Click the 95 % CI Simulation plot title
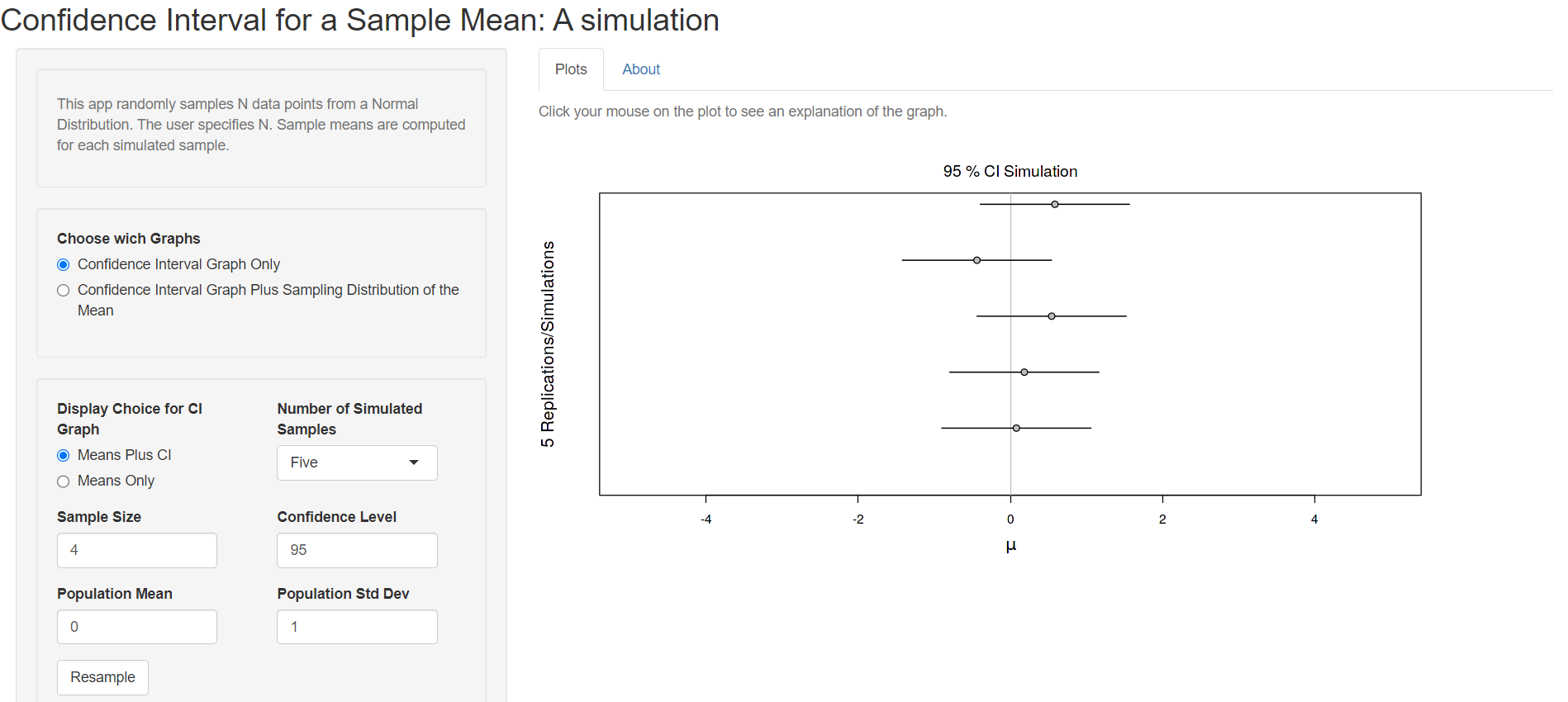 tap(1010, 172)
